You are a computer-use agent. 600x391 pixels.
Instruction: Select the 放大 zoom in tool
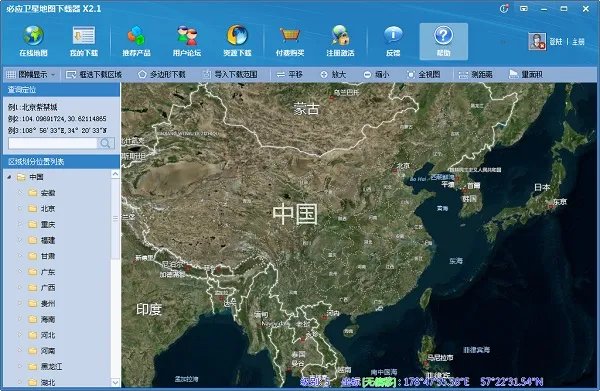(333, 75)
